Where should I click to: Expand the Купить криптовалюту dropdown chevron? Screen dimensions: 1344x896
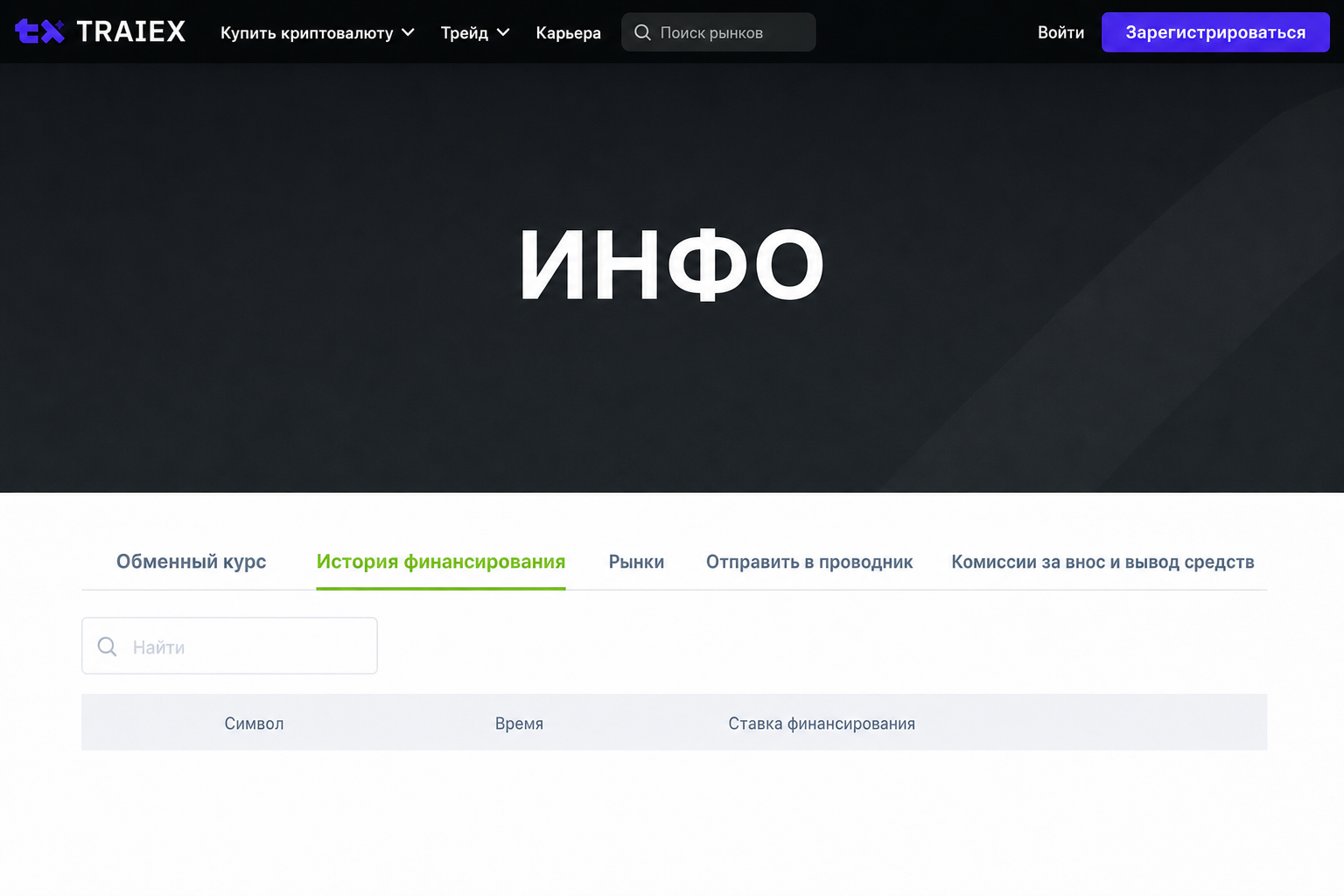click(408, 32)
